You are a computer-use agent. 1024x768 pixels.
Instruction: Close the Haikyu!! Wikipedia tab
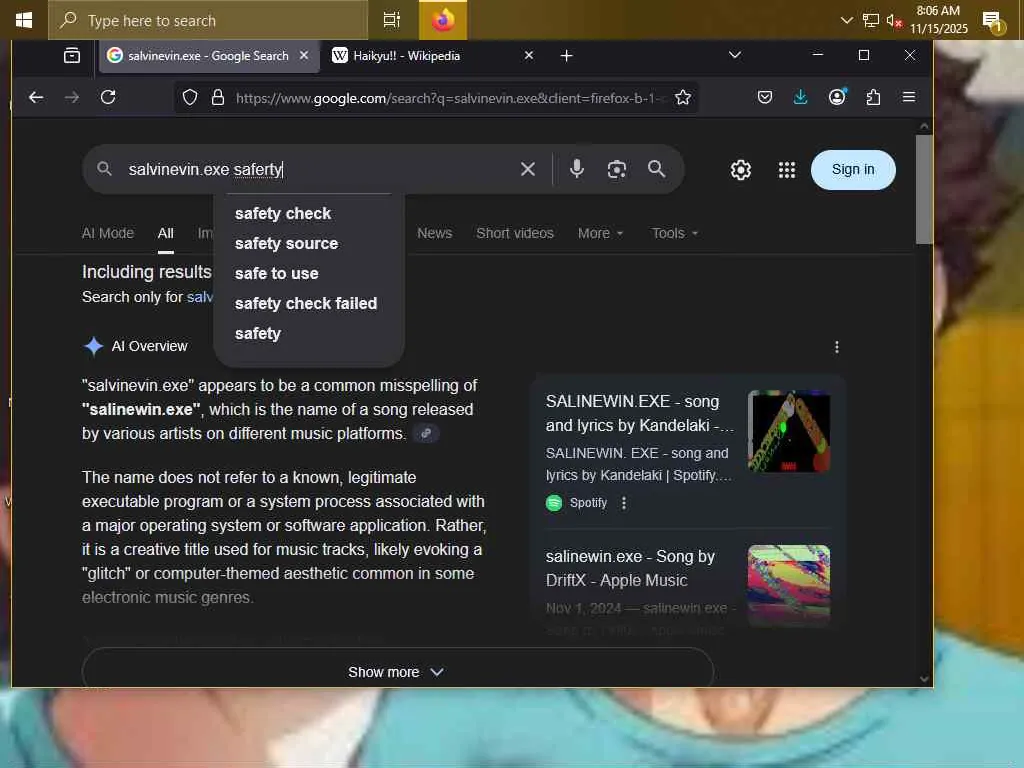click(x=529, y=56)
